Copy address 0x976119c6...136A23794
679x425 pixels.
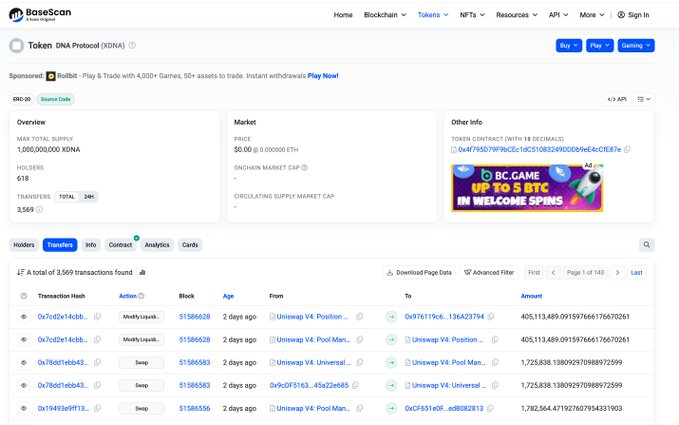(491, 317)
